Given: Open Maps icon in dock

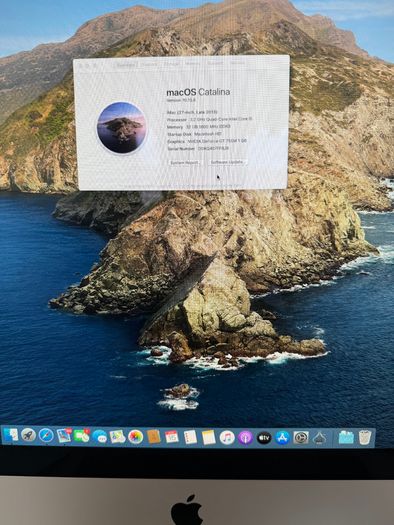Looking at the screenshot, I should click(117, 437).
